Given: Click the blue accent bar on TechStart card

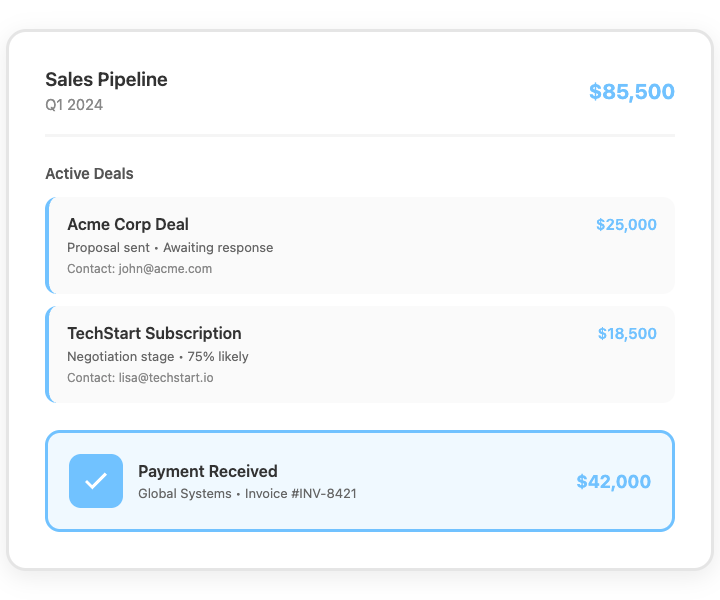Looking at the screenshot, I should coord(47,354).
